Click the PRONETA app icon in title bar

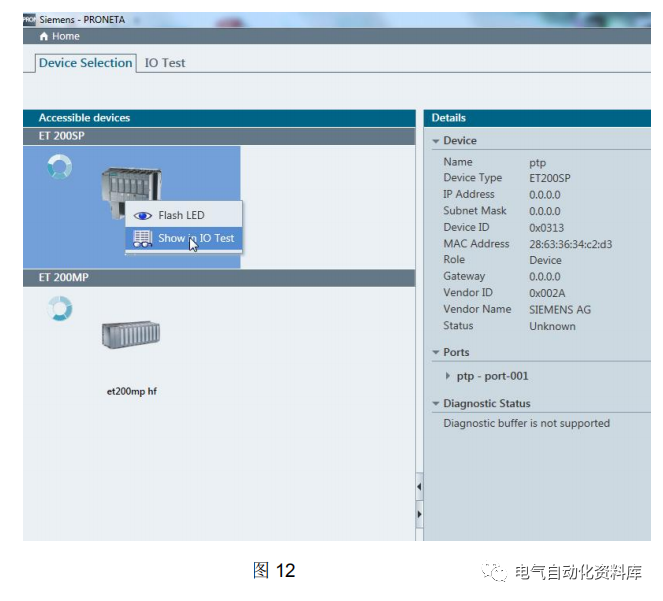[x=29, y=19]
